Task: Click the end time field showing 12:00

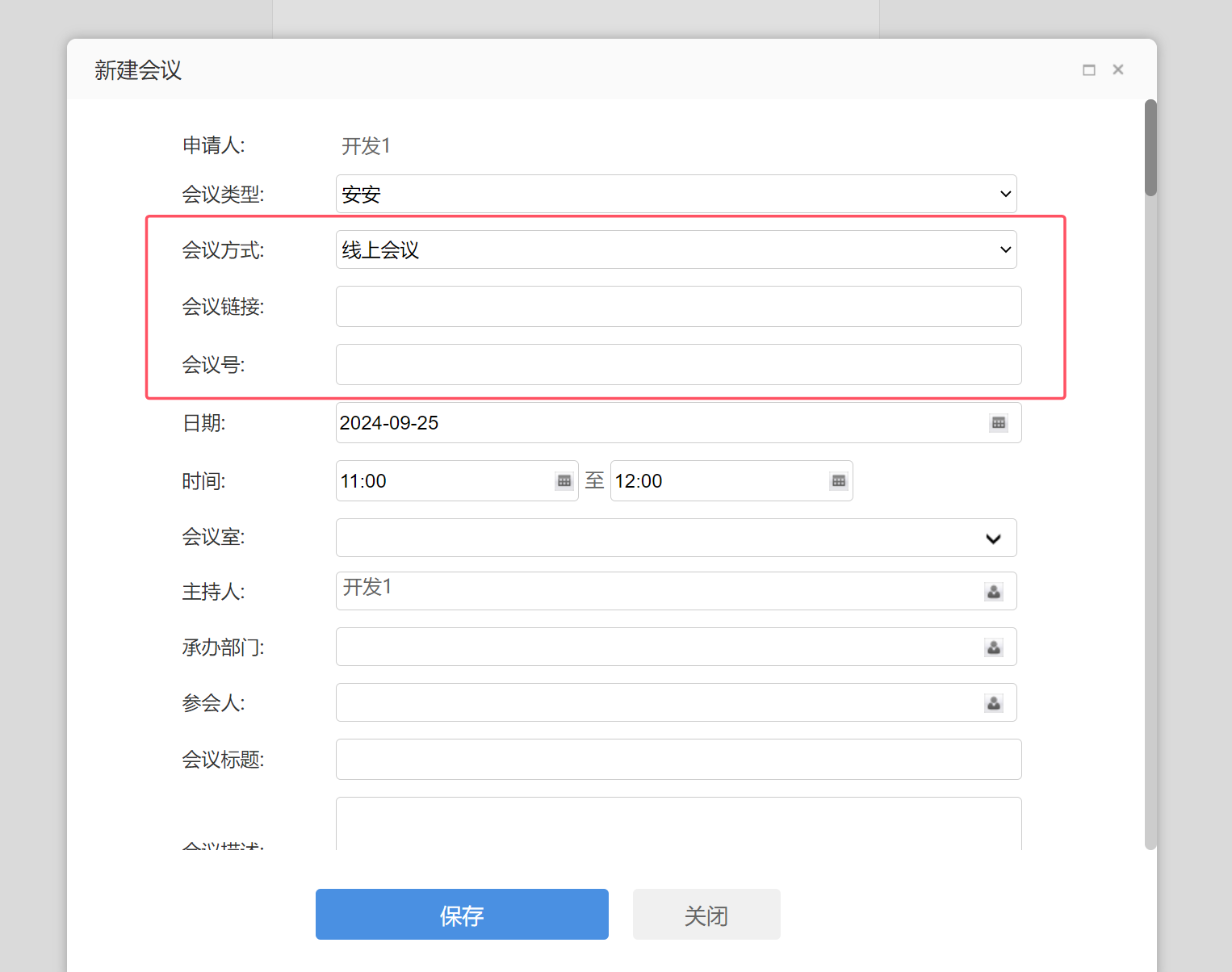Action: pyautogui.click(x=719, y=481)
